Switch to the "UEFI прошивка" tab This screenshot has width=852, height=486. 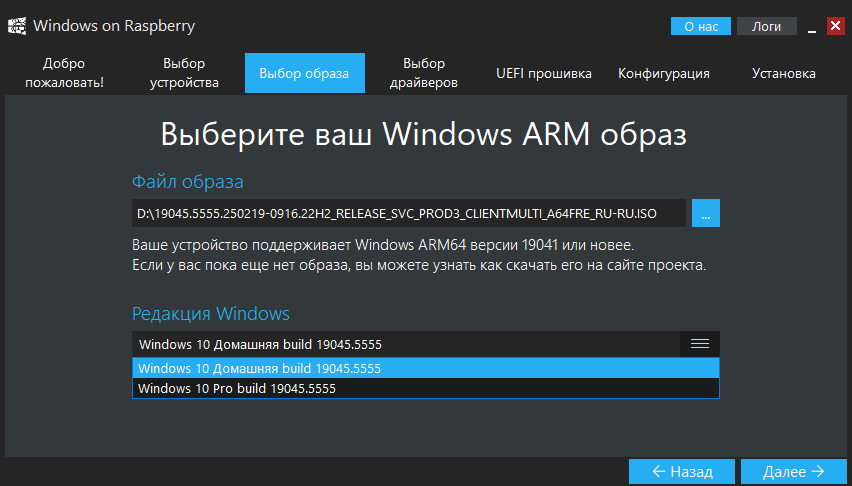[x=544, y=73]
